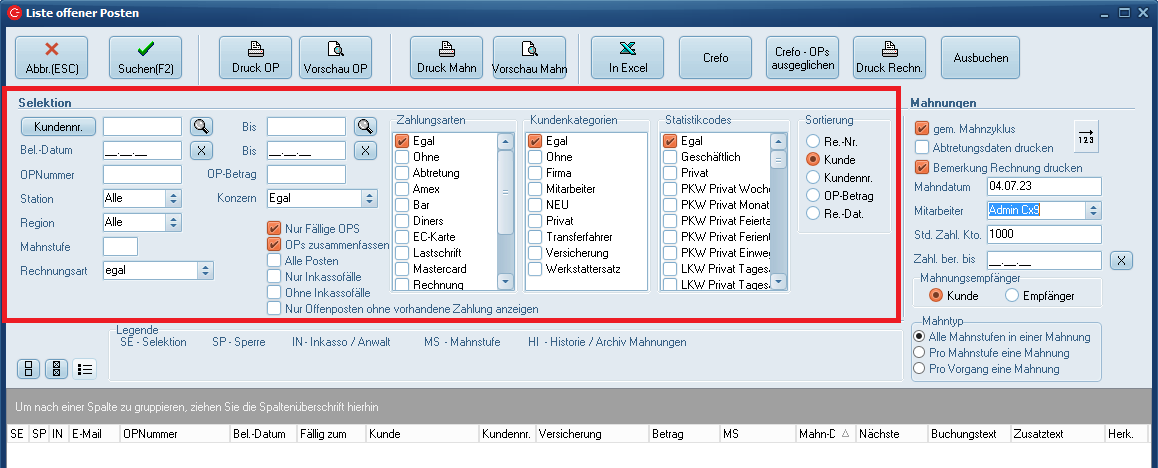Open Vorschau OP preview
This screenshot has height=468, width=1158.
[335, 57]
